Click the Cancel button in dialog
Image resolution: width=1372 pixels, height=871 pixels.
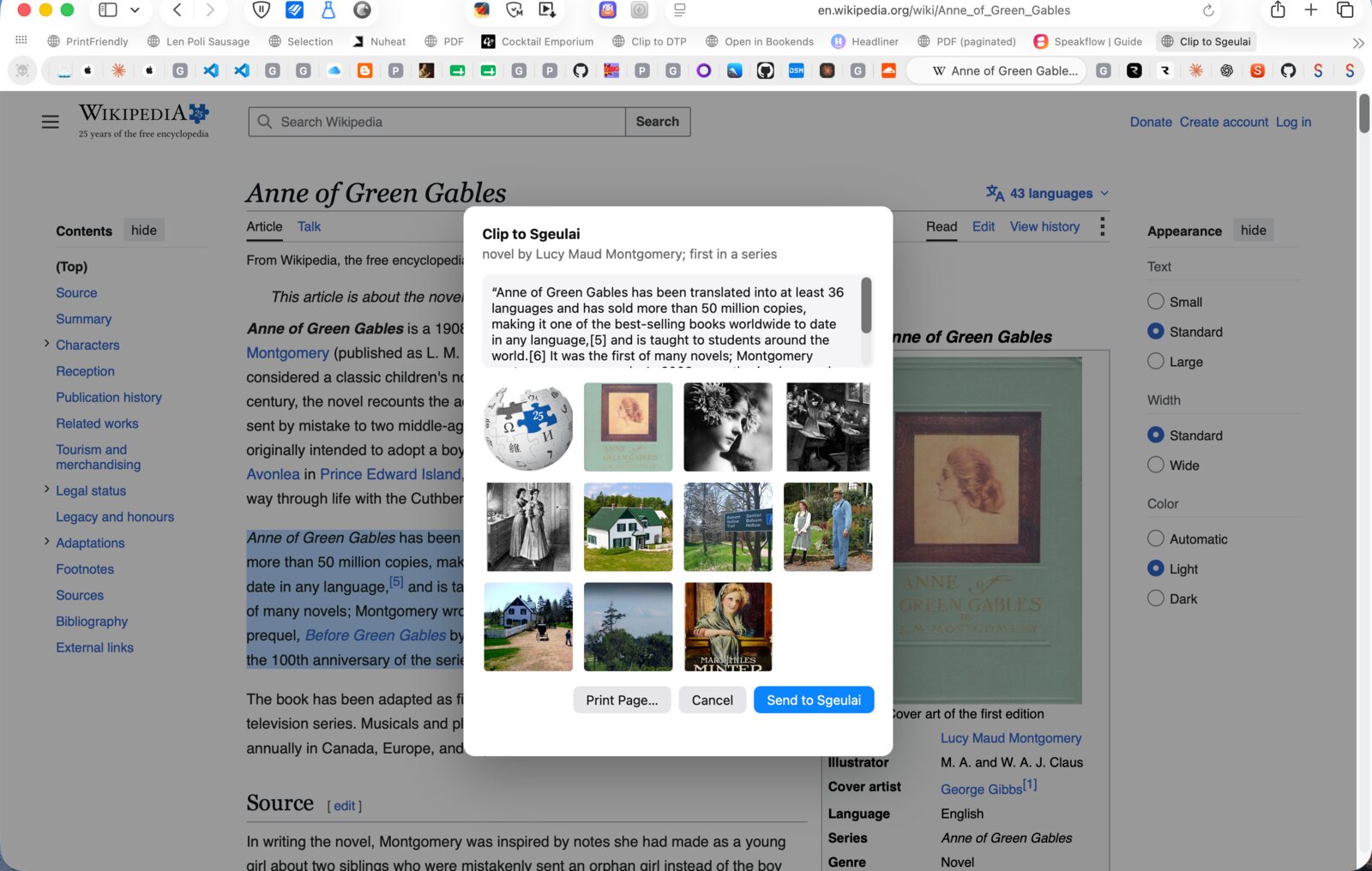tap(713, 700)
